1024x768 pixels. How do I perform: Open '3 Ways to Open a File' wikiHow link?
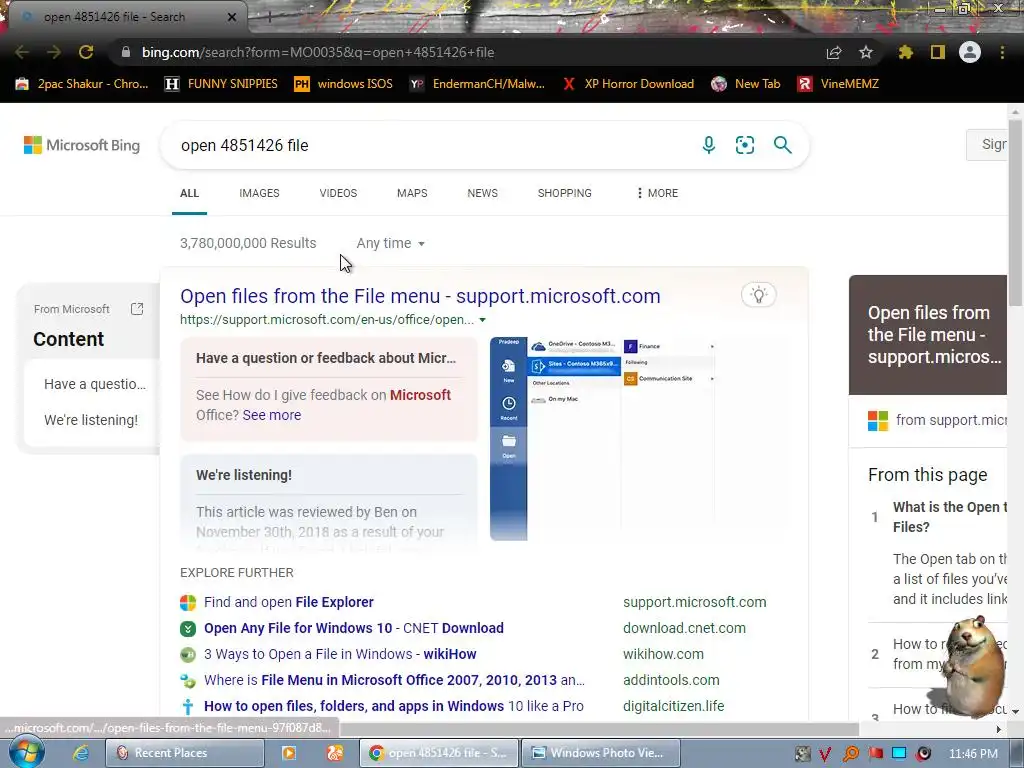340,654
